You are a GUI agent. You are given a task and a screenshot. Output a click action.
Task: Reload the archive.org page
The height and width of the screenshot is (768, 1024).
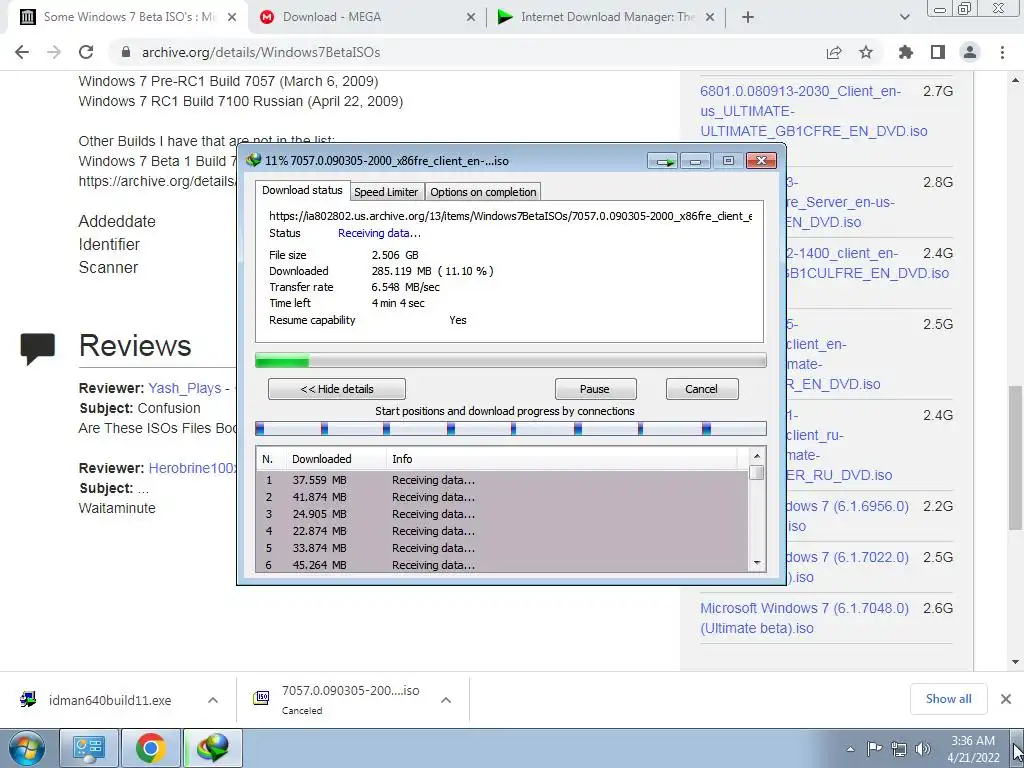tap(86, 52)
